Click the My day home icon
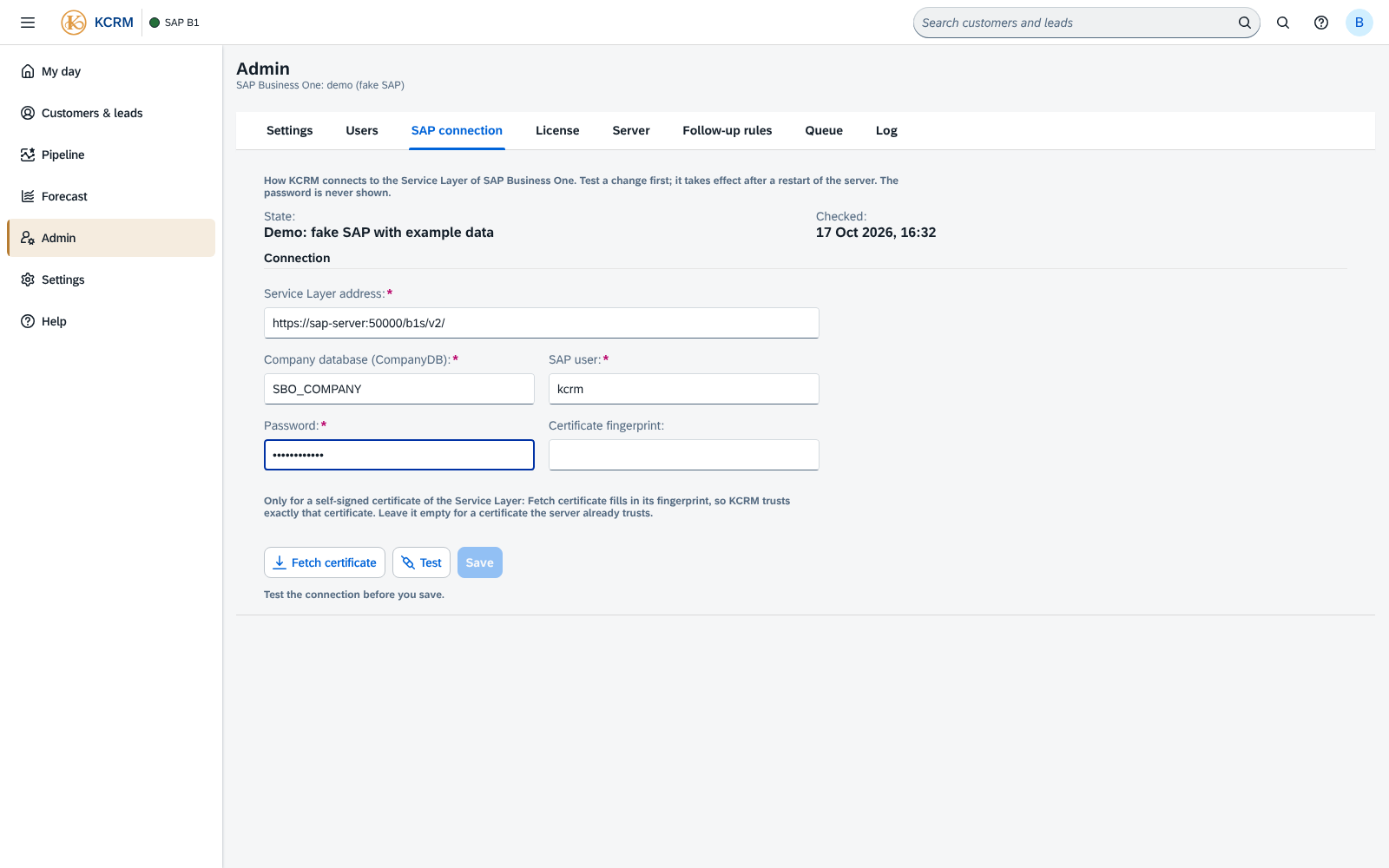 [x=28, y=71]
